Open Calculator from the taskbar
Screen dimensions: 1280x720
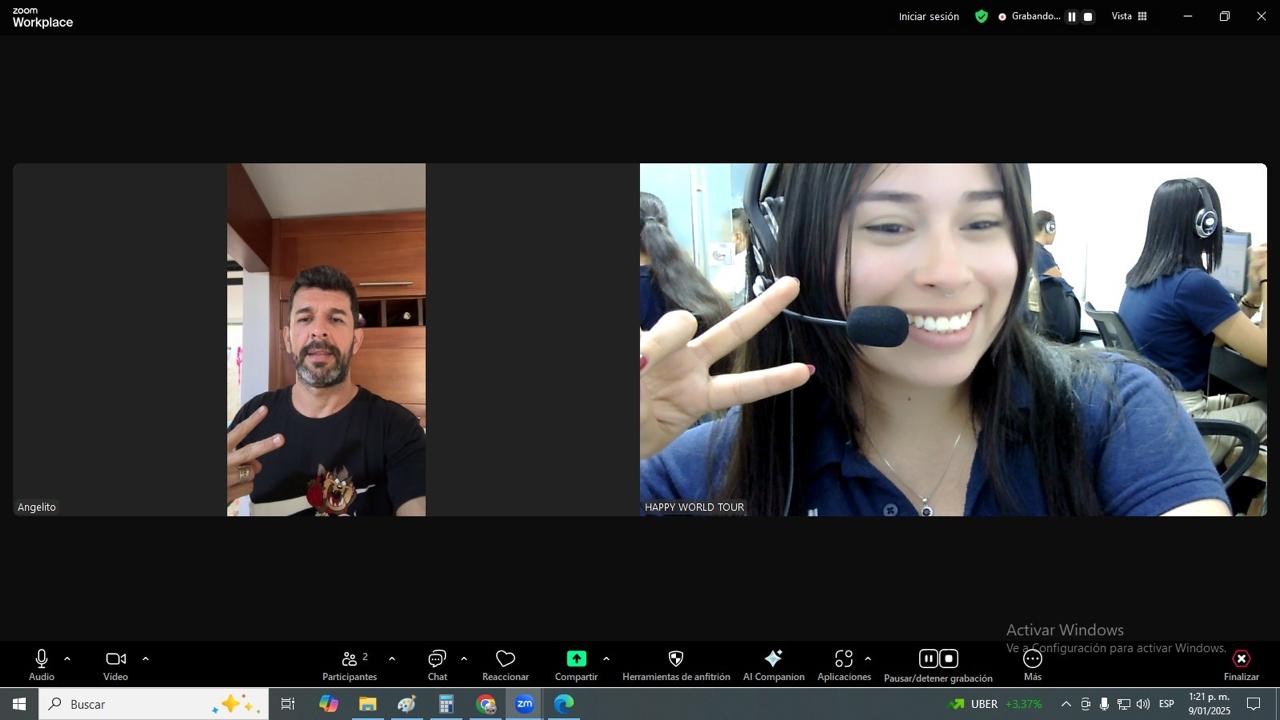click(x=446, y=704)
